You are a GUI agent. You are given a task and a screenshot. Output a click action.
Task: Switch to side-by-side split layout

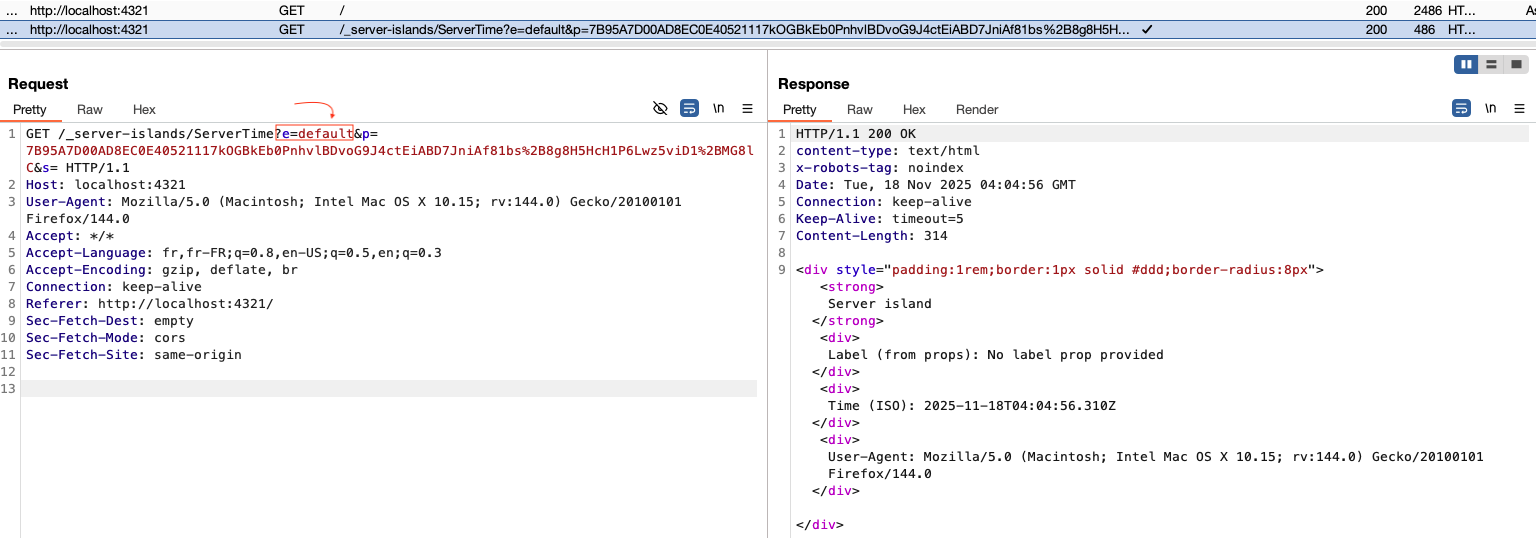(1466, 64)
